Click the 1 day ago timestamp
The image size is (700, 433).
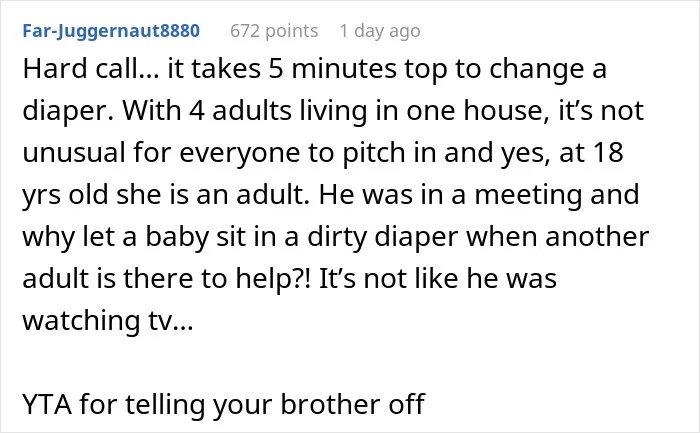380,31
